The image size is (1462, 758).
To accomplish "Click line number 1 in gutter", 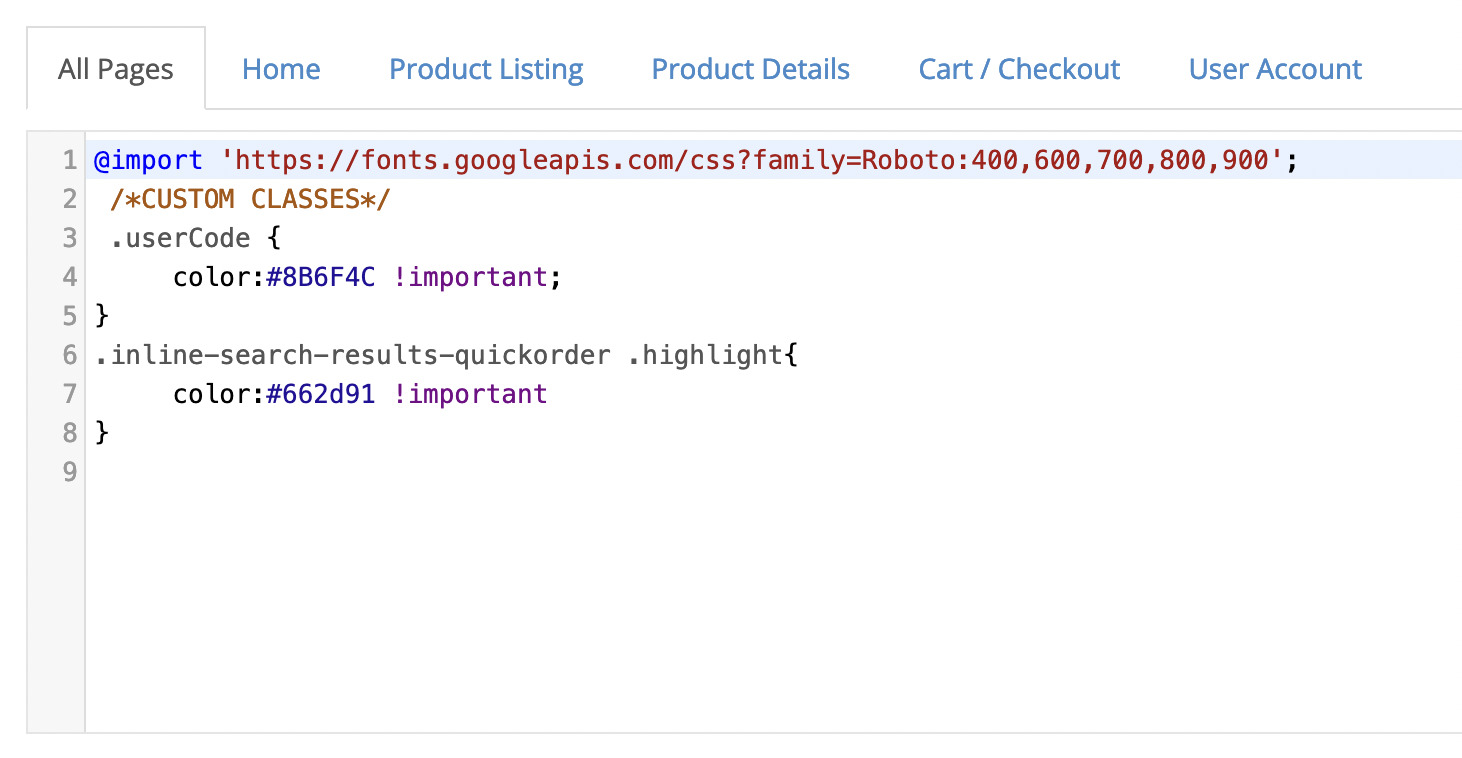I will click(x=69, y=160).
